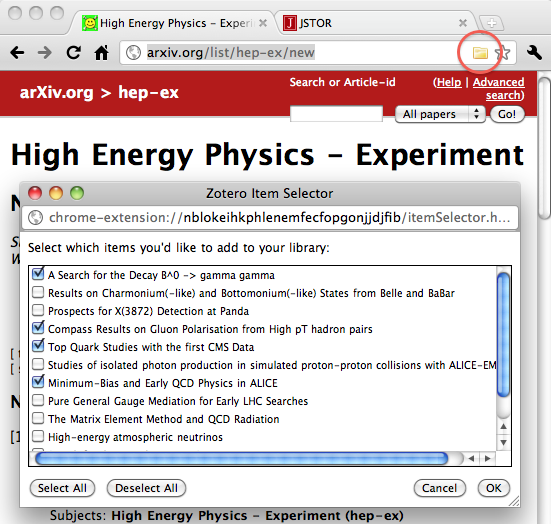Screen dimensions: 551x524
Task: Select the High Energy Physics tab
Action: (175, 23)
